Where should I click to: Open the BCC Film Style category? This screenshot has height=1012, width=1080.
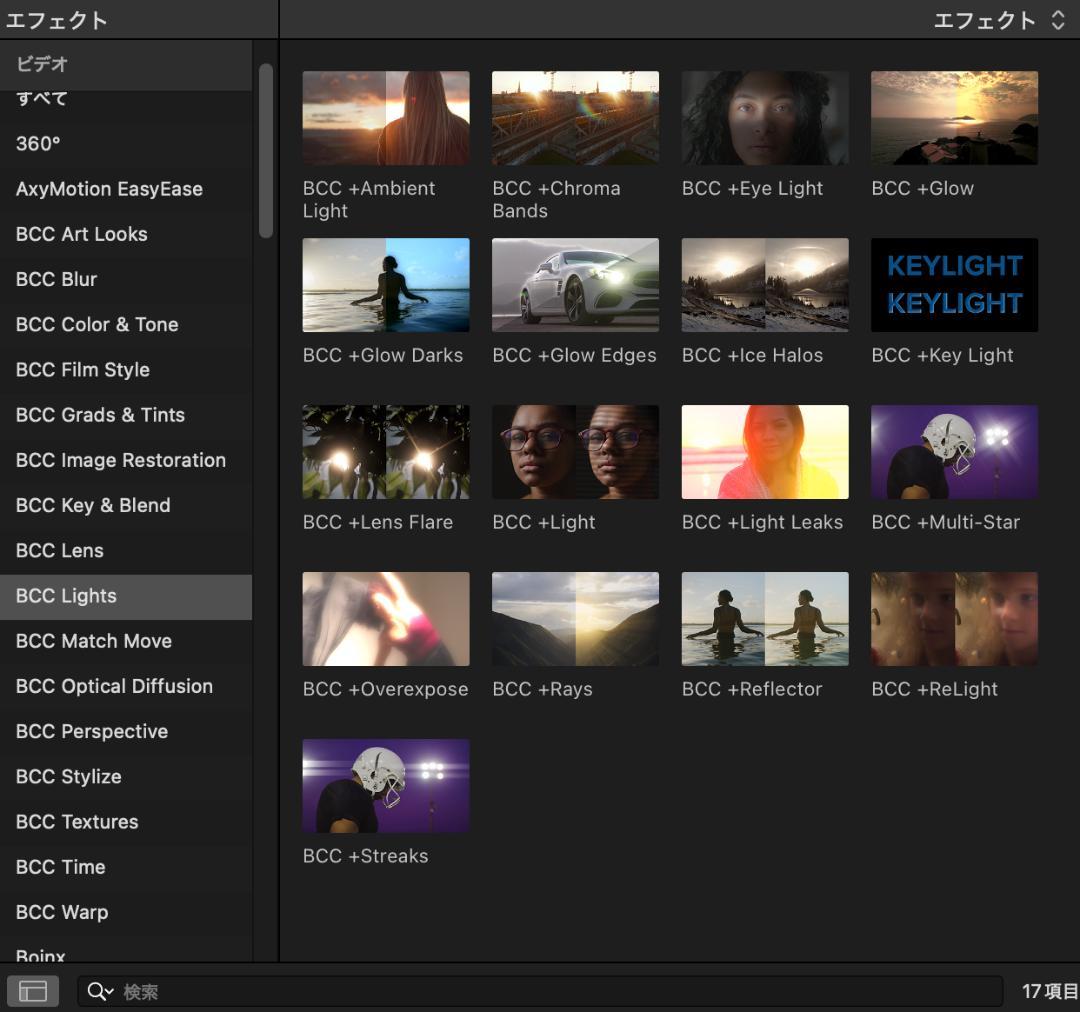pos(83,369)
